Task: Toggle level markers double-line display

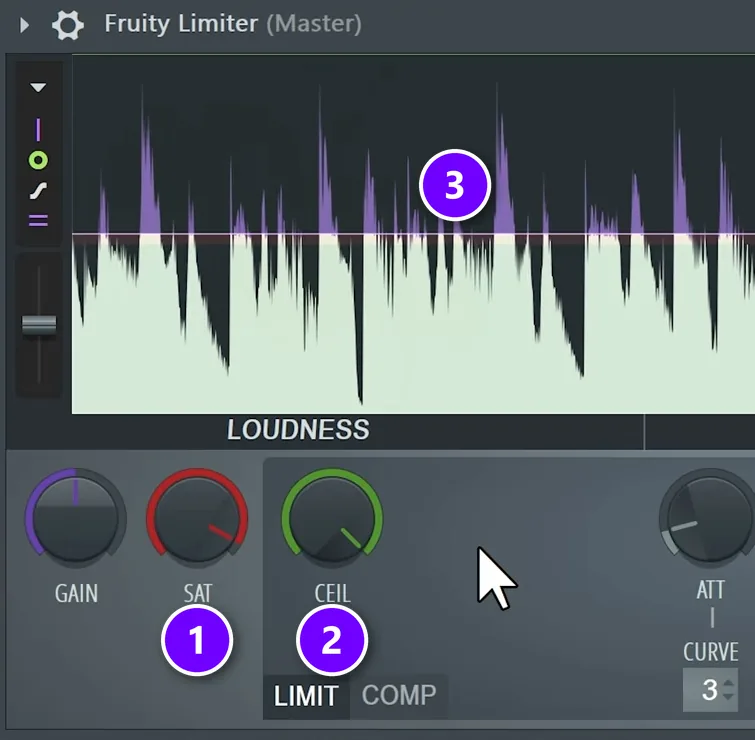Action: click(38, 221)
